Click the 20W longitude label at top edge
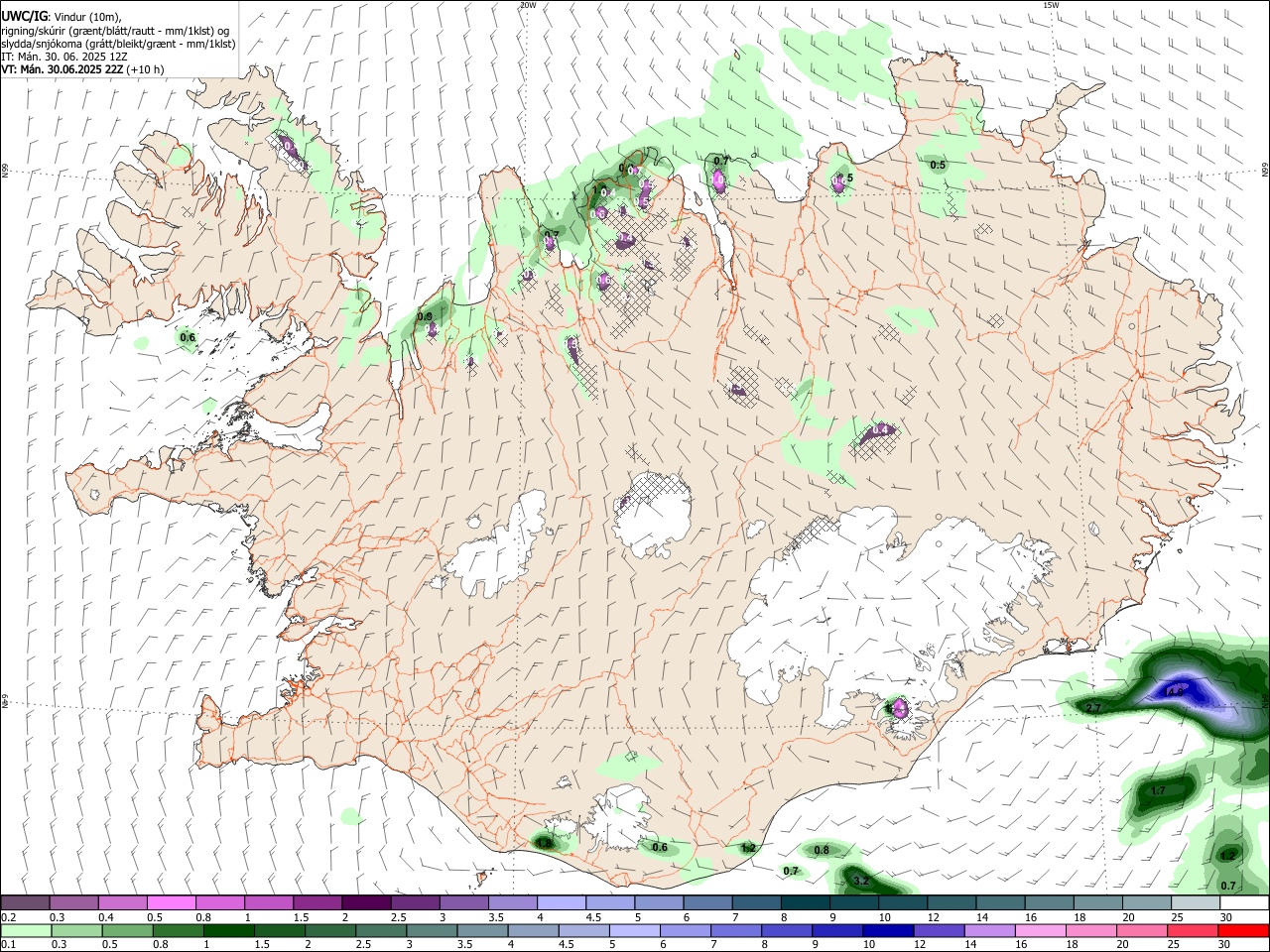This screenshot has width=1270, height=952. pyautogui.click(x=528, y=5)
